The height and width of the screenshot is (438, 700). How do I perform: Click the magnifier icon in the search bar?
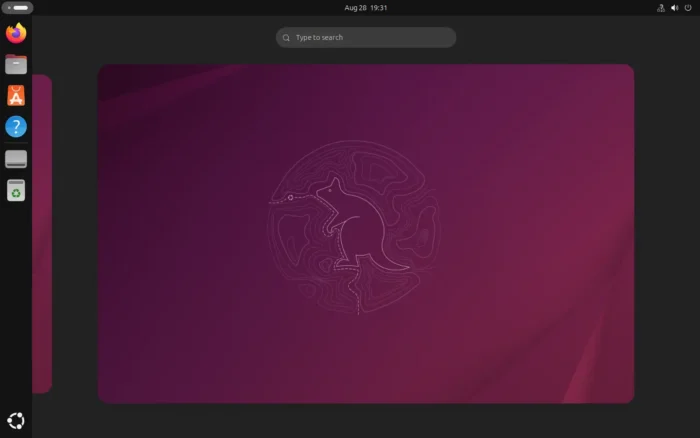pos(287,38)
